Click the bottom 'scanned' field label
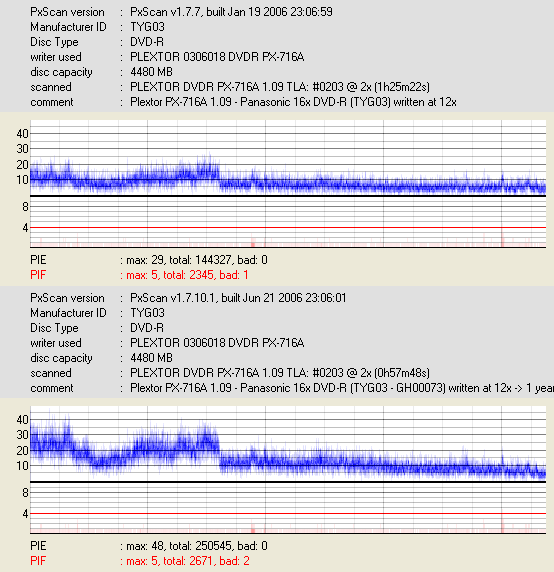The width and height of the screenshot is (554, 572). click(x=51, y=373)
